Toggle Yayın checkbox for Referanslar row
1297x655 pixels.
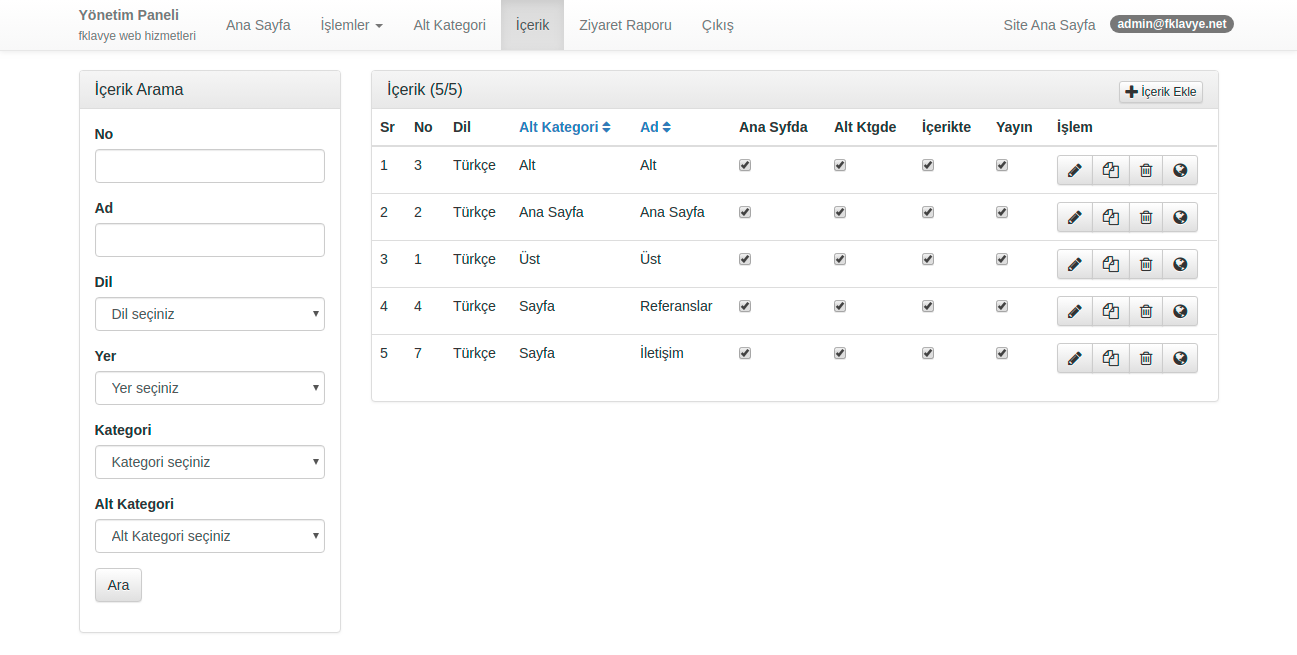point(1002,307)
